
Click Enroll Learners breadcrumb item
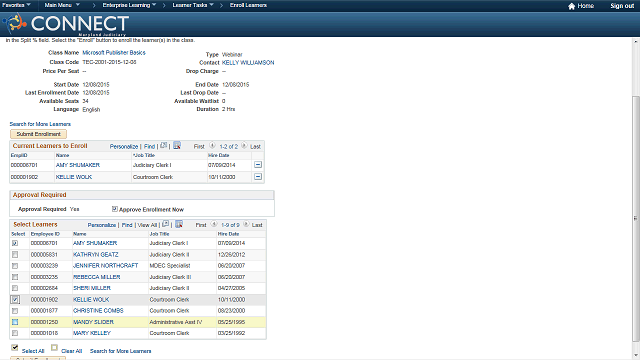point(248,5)
